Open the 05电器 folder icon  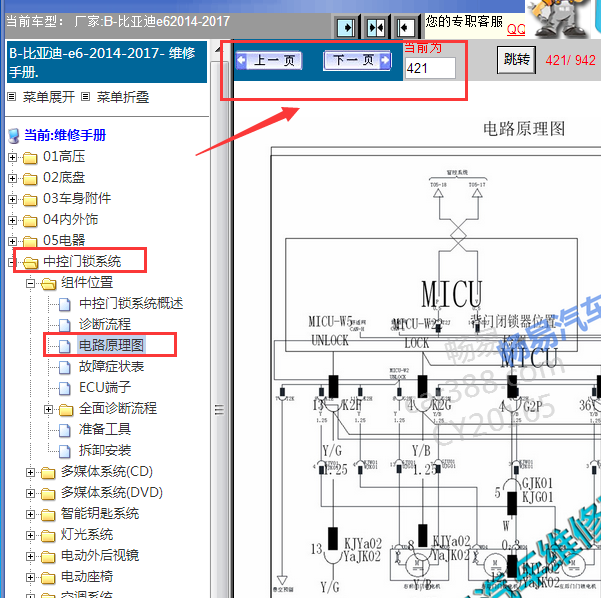pos(30,241)
